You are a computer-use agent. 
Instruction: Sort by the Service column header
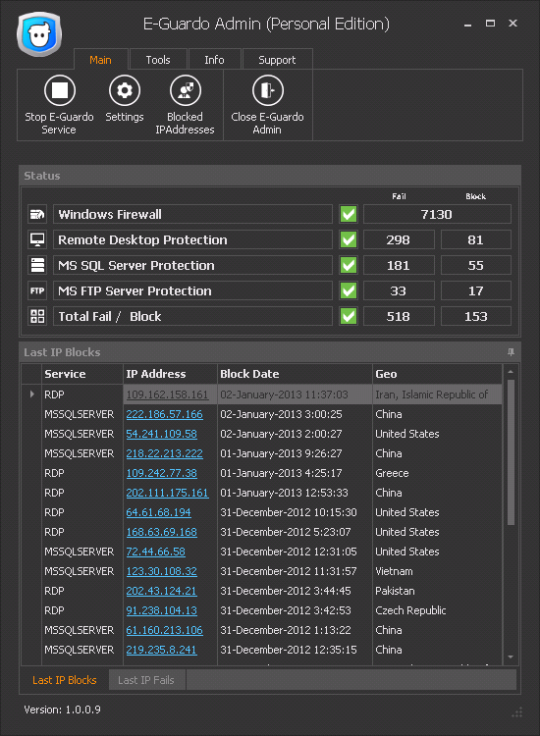click(x=82, y=374)
